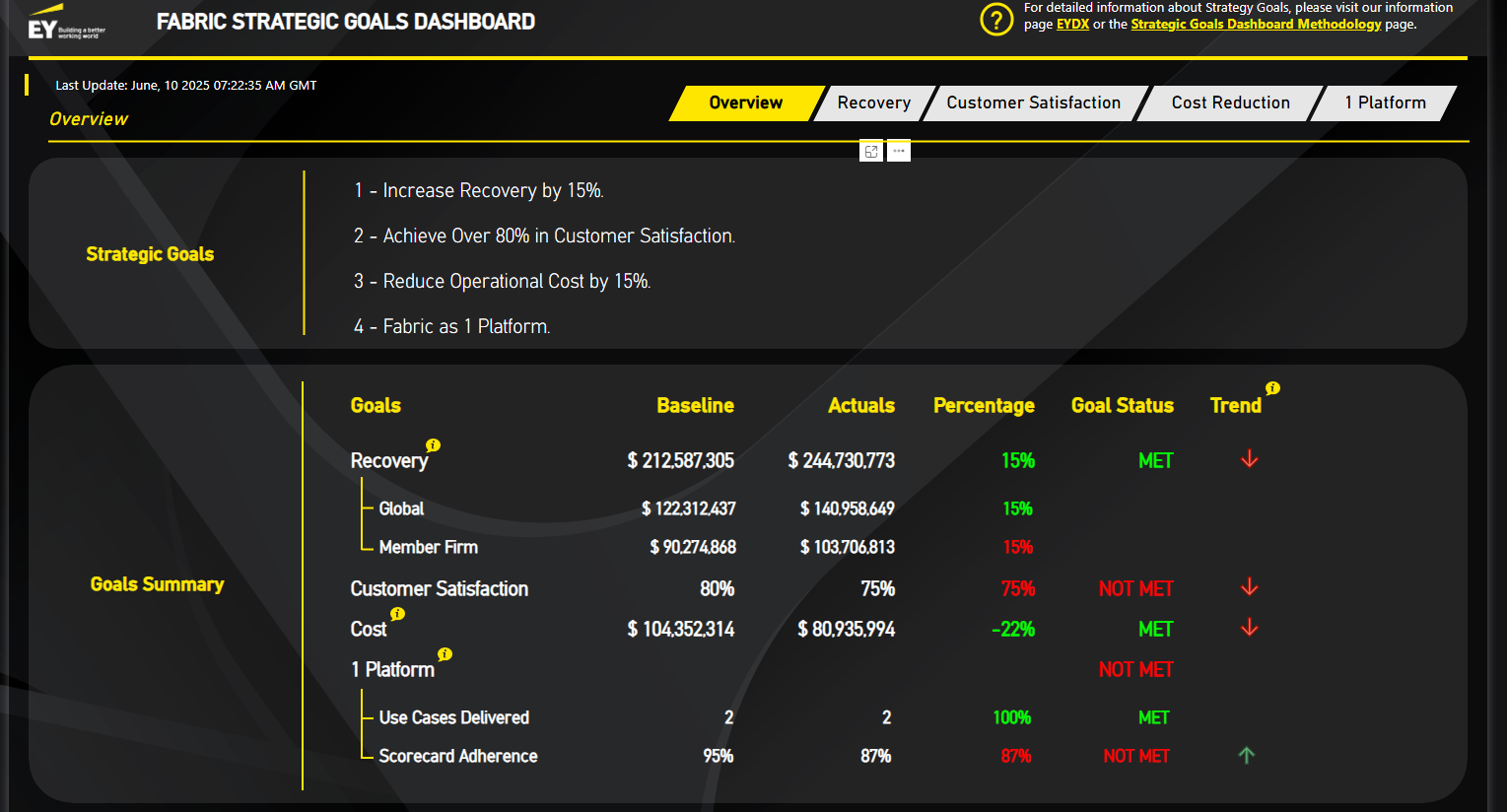Click the NOT MET status in 1 Platform row
Viewport: 1507px width, 812px height.
[1135, 669]
